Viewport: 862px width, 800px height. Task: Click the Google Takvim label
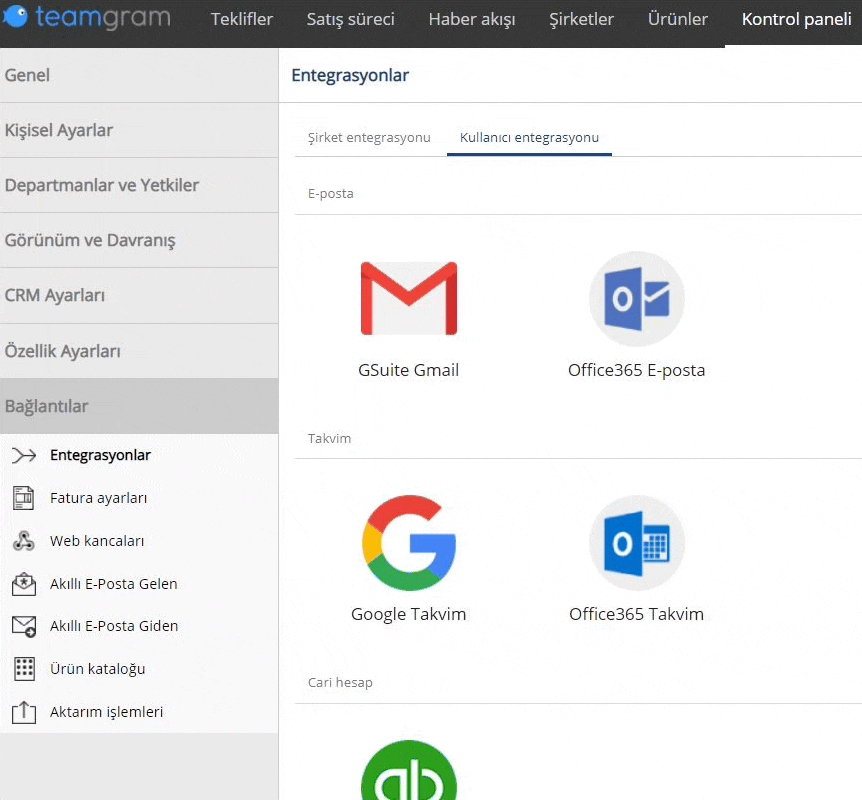[408, 614]
